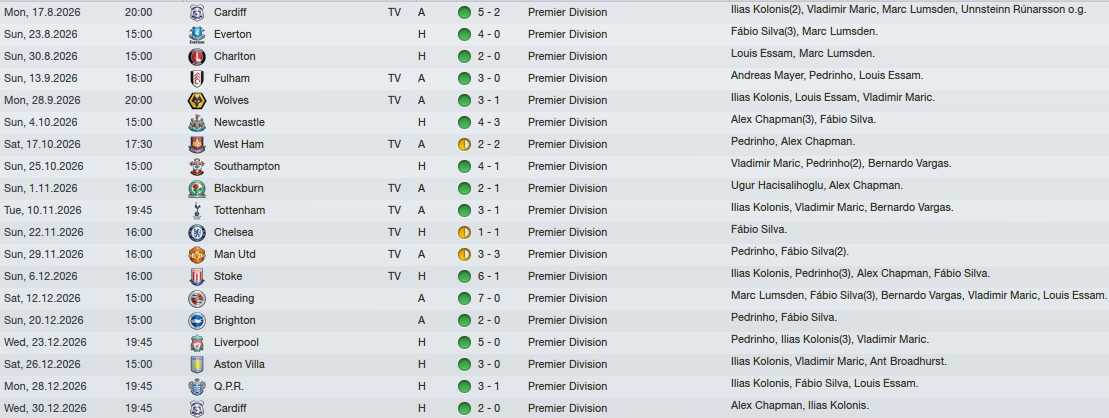The height and width of the screenshot is (418, 1109).
Task: Open the Tottenham team link
Action: 239,210
